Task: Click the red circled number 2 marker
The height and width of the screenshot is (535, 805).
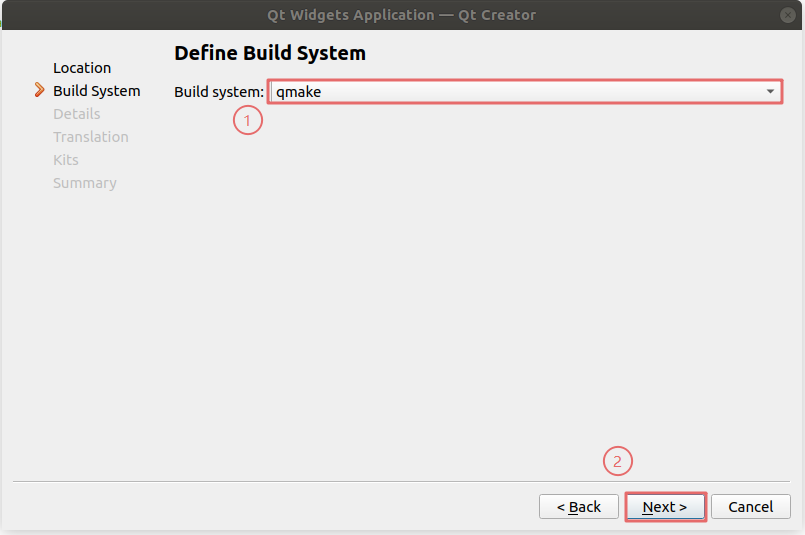Action: (x=617, y=462)
